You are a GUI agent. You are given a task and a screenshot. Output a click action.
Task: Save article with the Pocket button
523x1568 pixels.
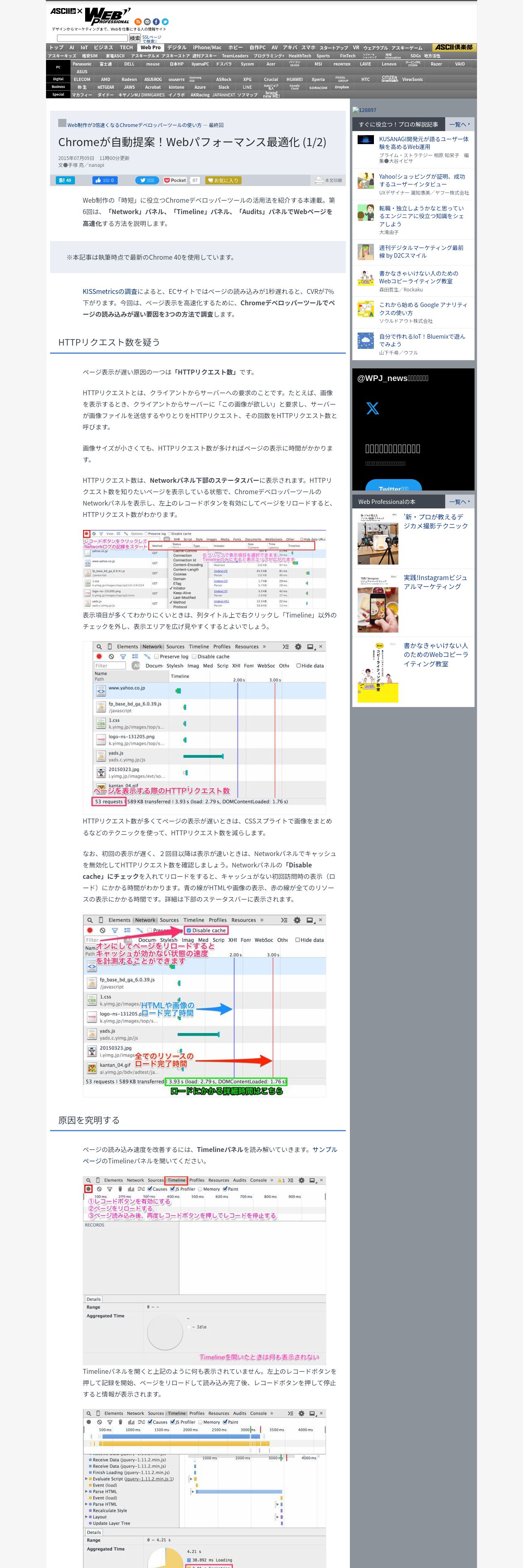point(175,180)
